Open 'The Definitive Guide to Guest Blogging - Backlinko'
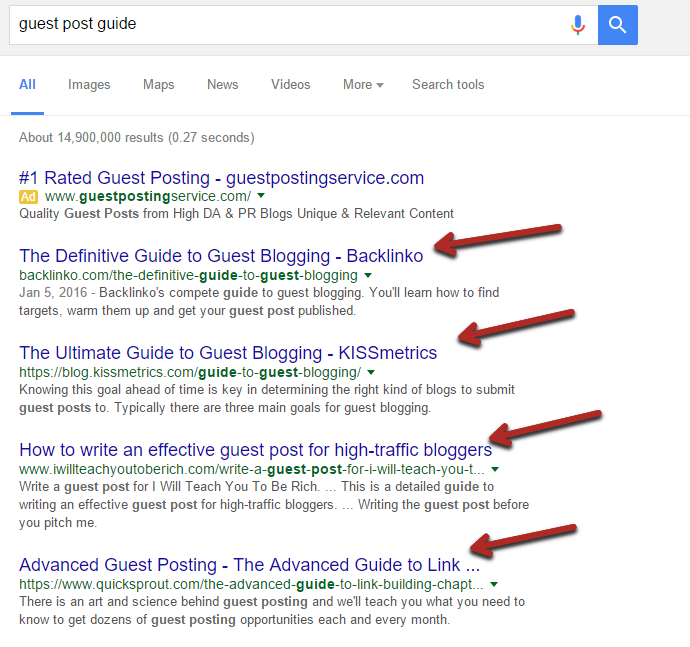Image resolution: width=690 pixels, height=647 pixels. point(221,256)
